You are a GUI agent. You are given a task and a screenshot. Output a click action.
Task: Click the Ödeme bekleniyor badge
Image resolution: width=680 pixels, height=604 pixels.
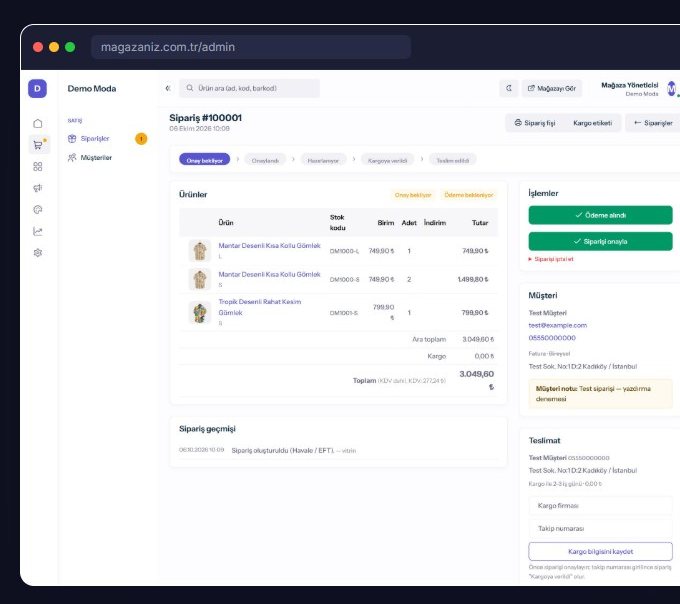(468, 195)
